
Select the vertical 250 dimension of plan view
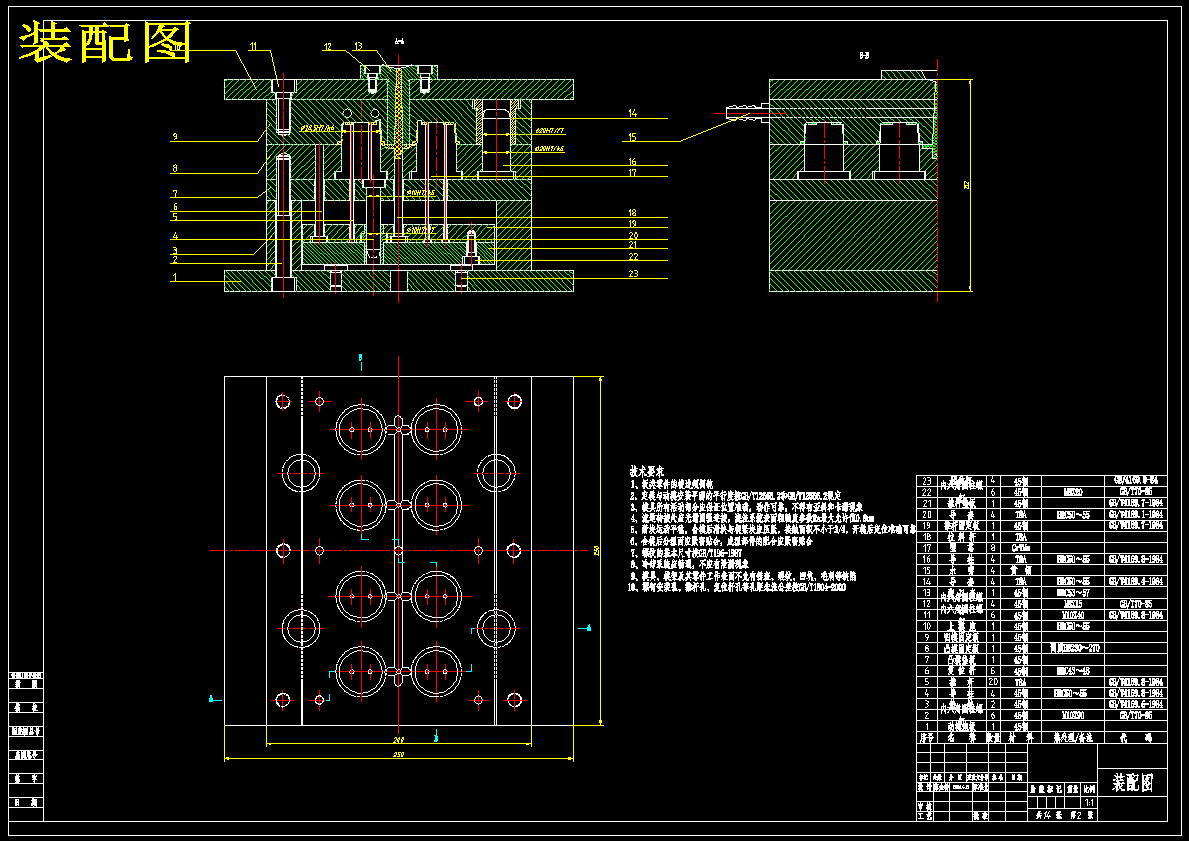coord(596,550)
